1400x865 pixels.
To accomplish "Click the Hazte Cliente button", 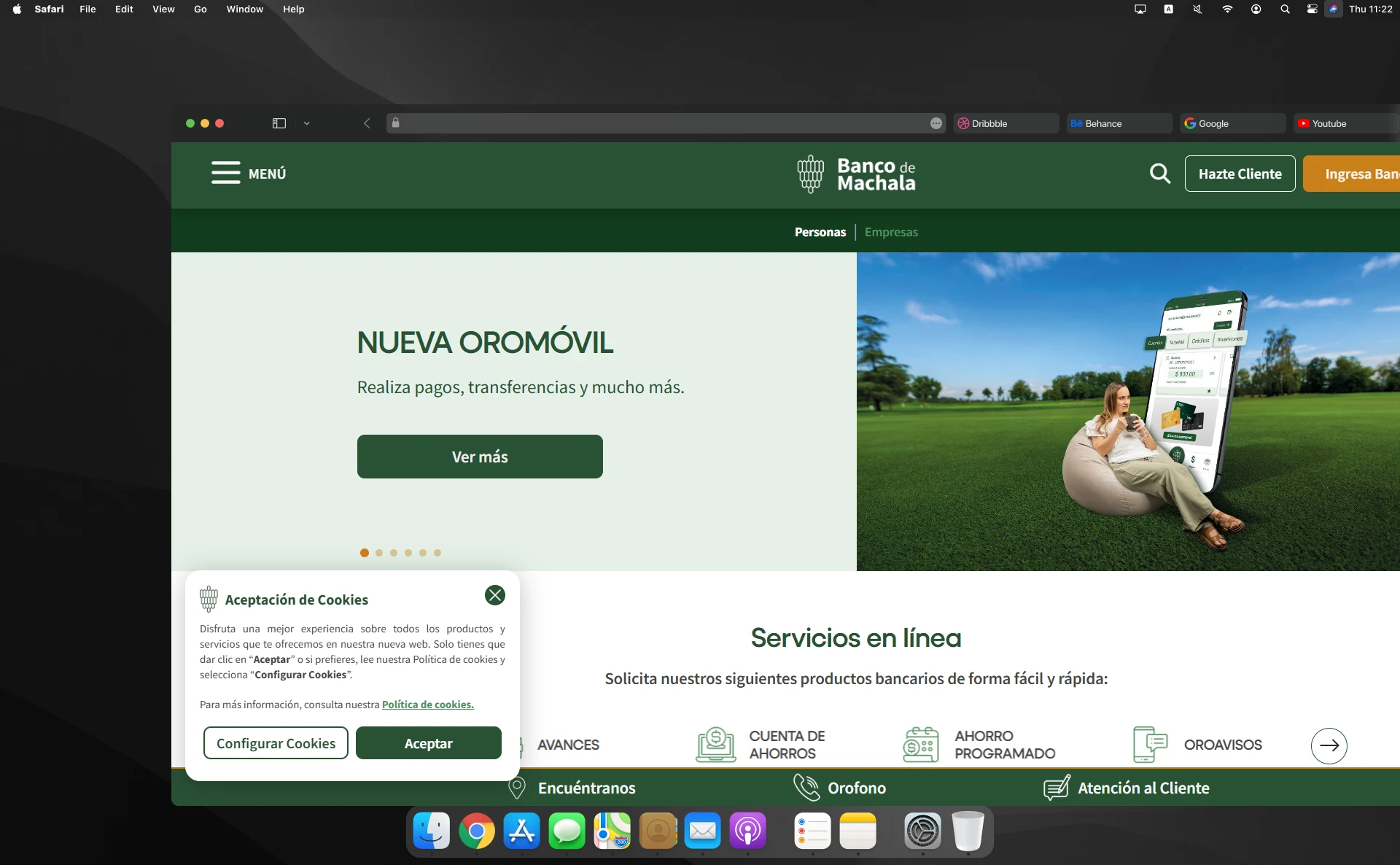I will coord(1240,174).
